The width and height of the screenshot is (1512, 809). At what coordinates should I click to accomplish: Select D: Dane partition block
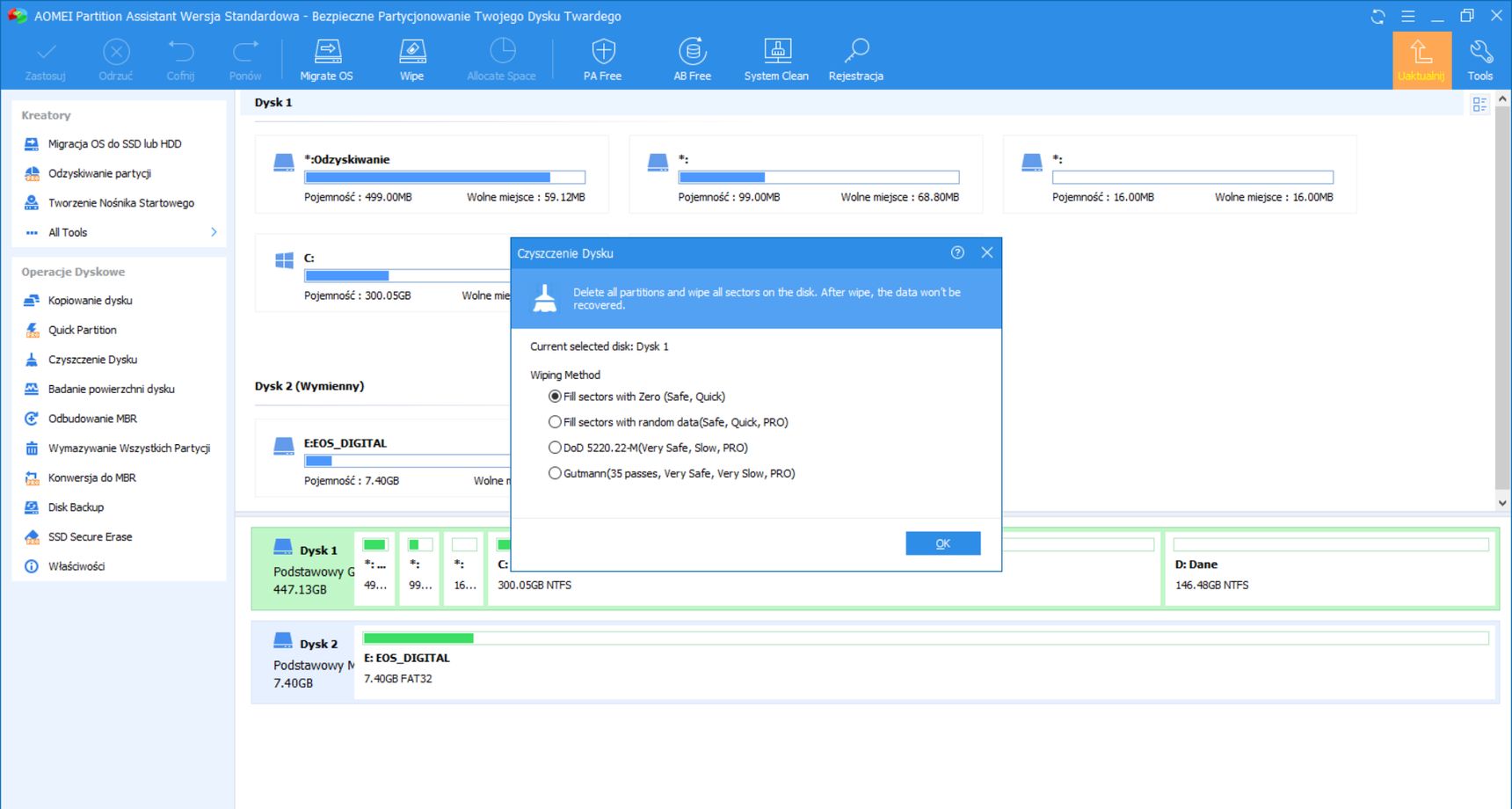click(x=1330, y=568)
